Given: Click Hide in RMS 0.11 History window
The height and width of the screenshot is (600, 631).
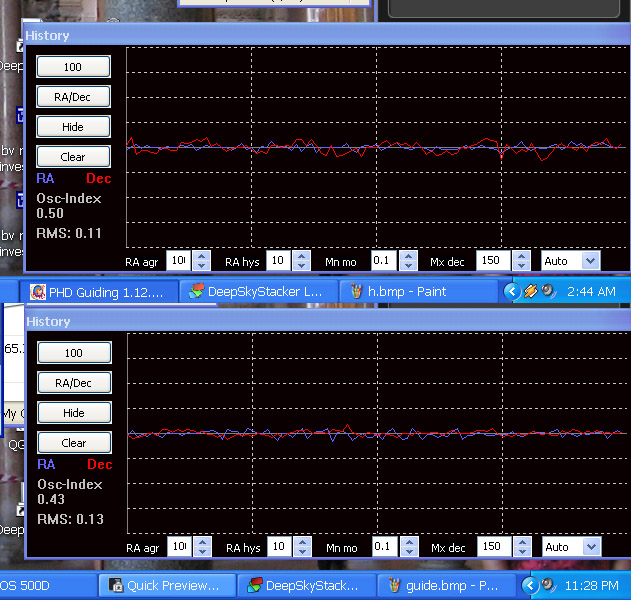Looking at the screenshot, I should point(73,127).
